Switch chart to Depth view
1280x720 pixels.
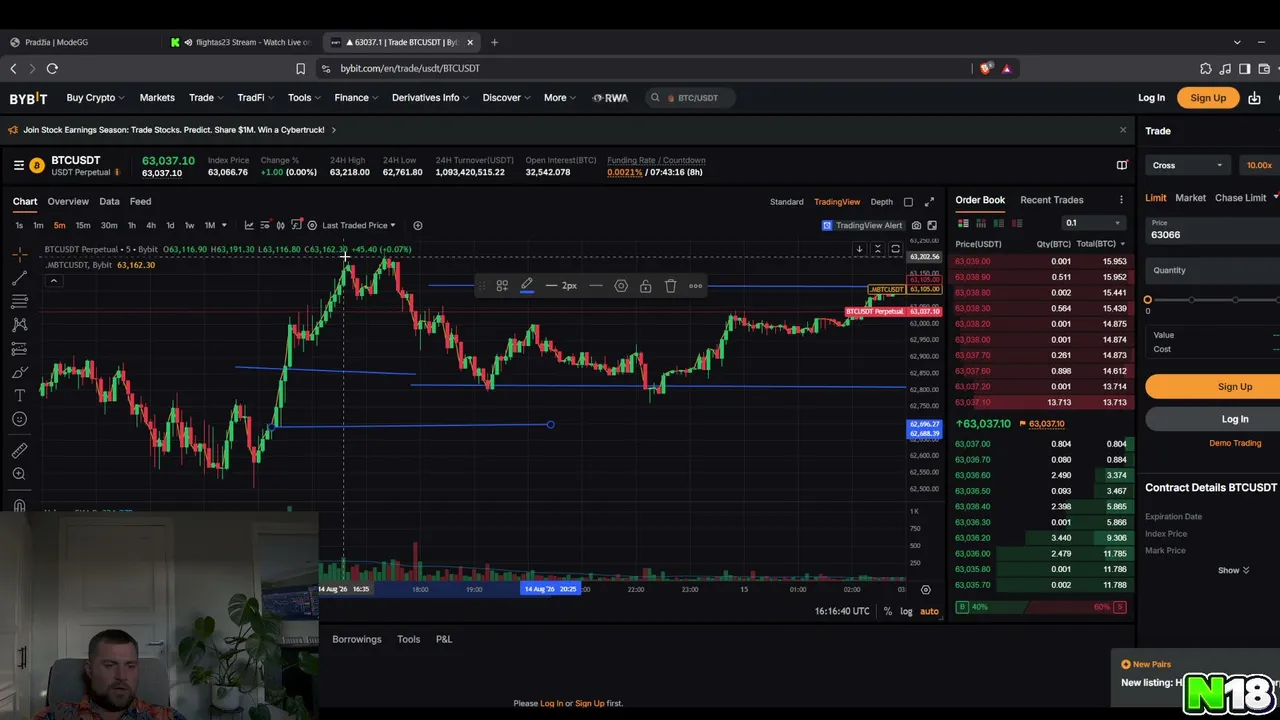[x=881, y=202]
